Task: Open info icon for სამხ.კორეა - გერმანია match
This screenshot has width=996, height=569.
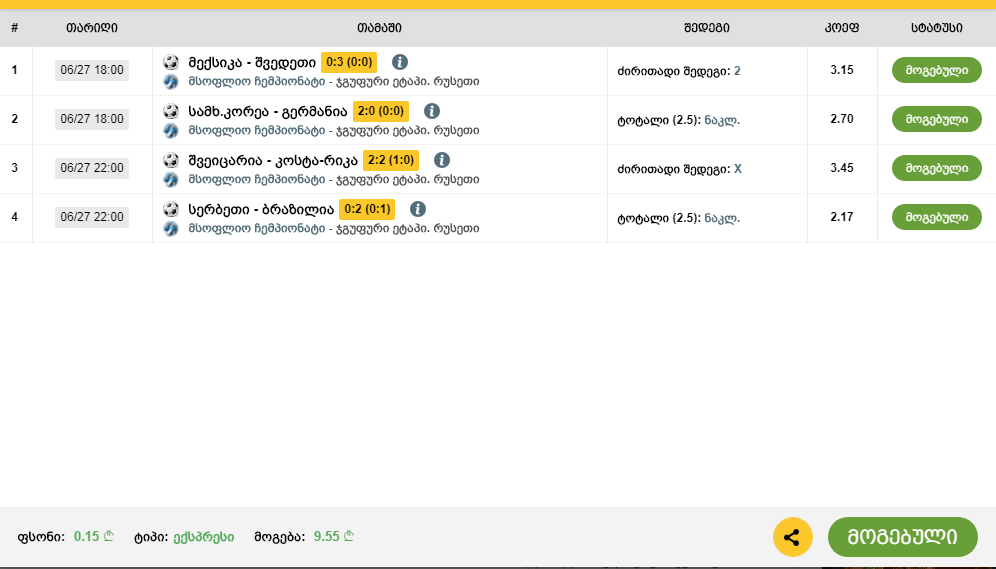Action: pos(431,111)
